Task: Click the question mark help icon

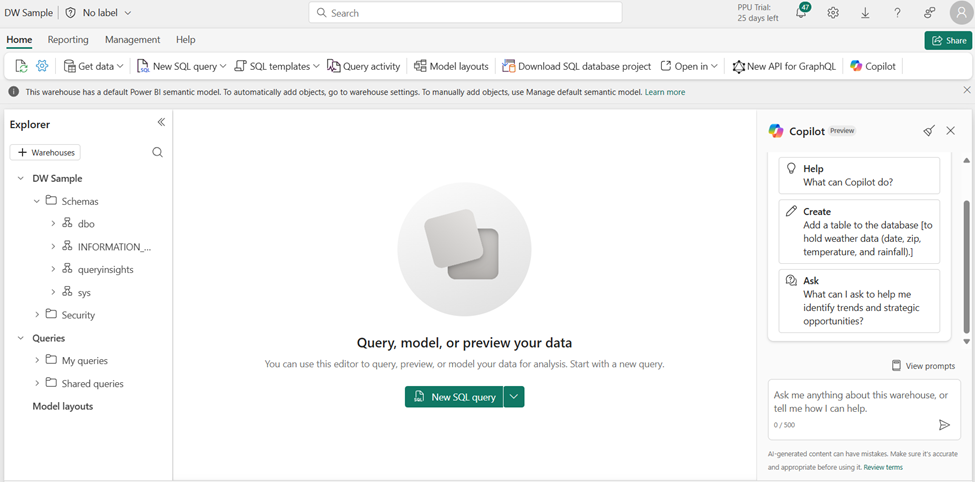Action: 897,12
